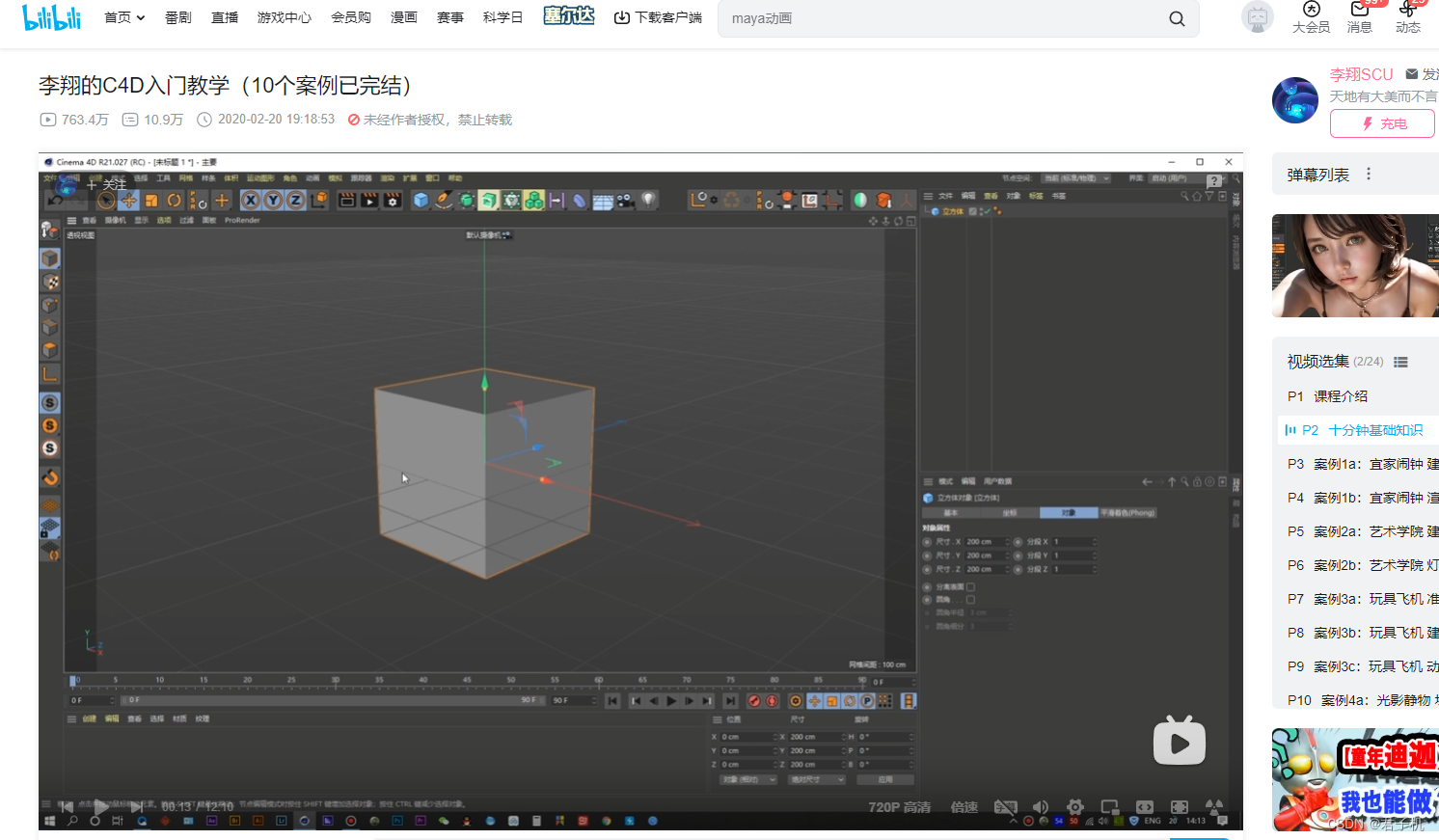Open the 赛事 nav item
Screen dimensions: 1439x840
[x=450, y=17]
